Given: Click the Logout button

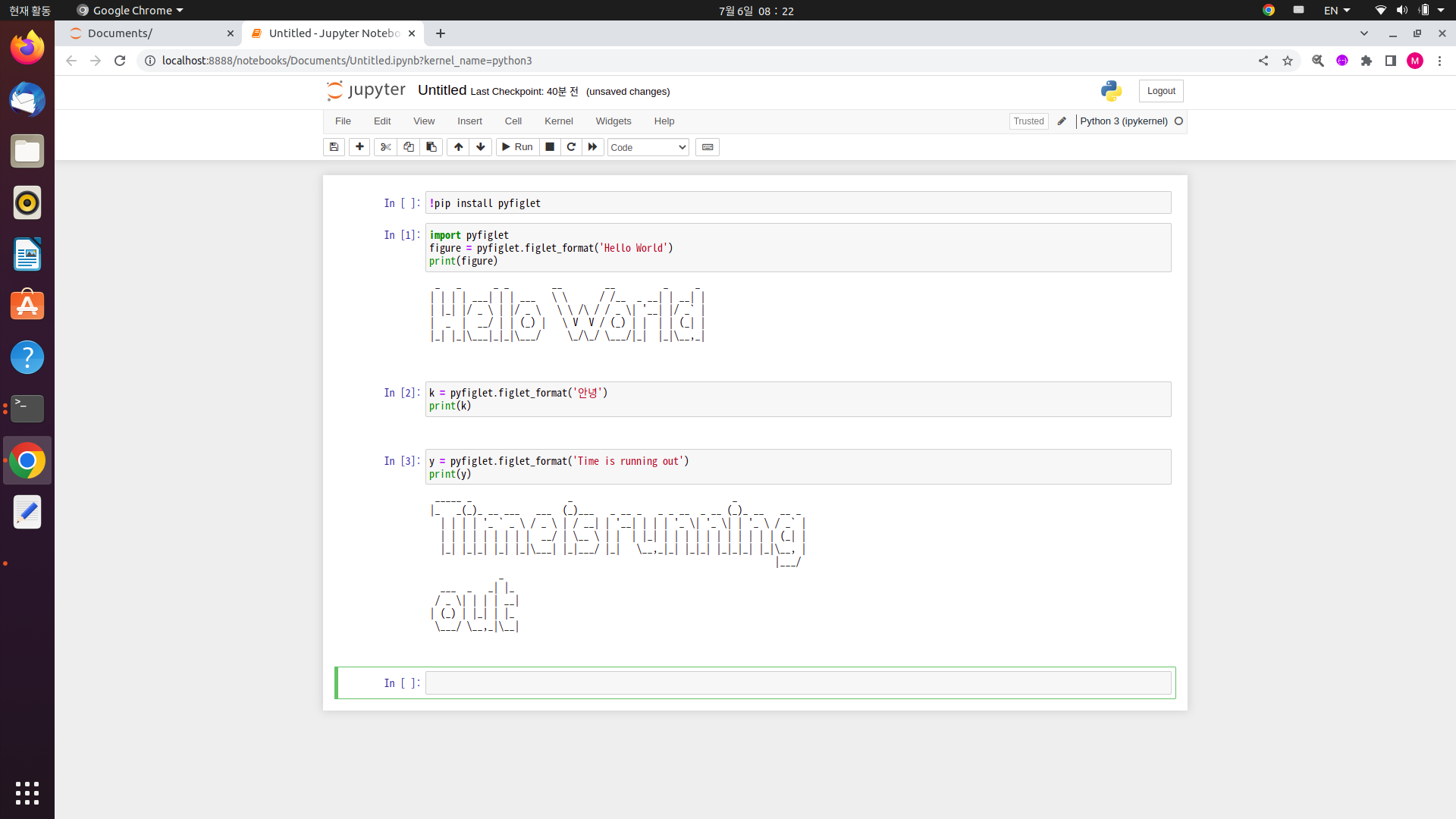Looking at the screenshot, I should pos(1160,91).
